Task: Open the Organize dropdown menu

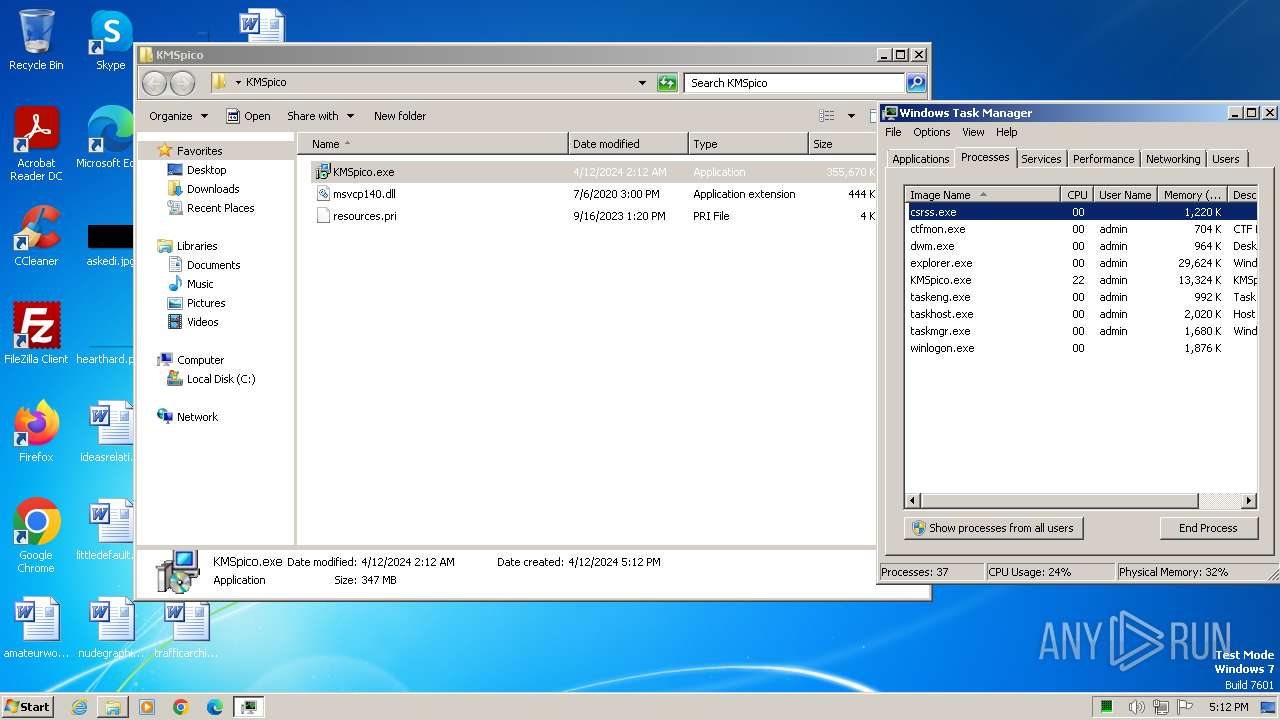Action: coord(178,116)
